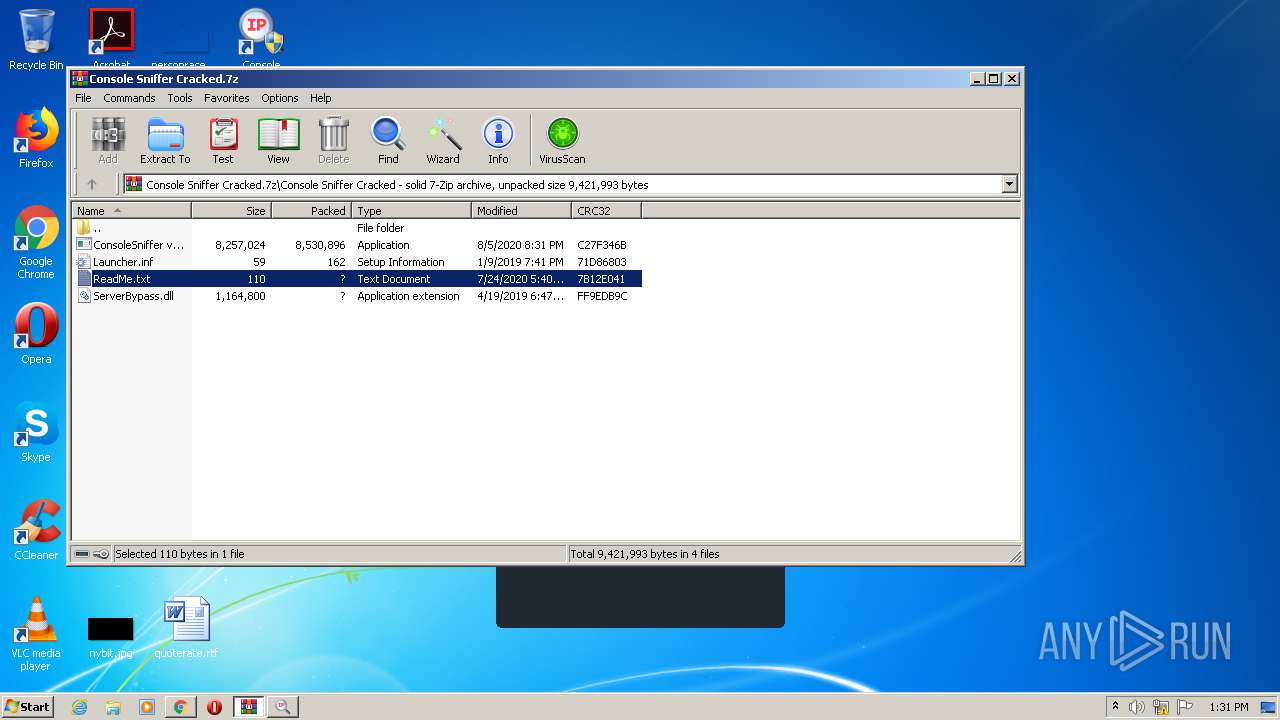Screen dimensions: 1280x720
Task: Click the volume speaker tray icon
Action: click(1137, 707)
